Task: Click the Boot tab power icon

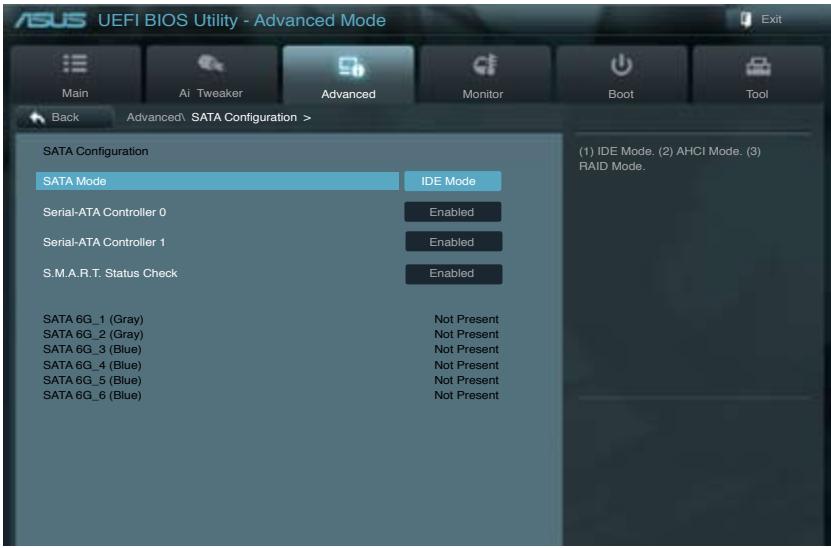Action: 621,65
